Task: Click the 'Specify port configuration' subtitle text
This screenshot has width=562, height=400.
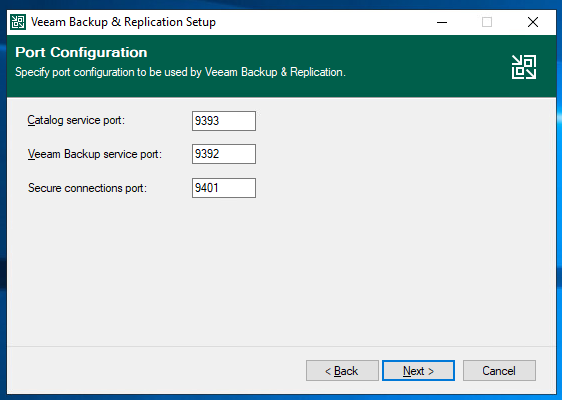Action: (180, 72)
